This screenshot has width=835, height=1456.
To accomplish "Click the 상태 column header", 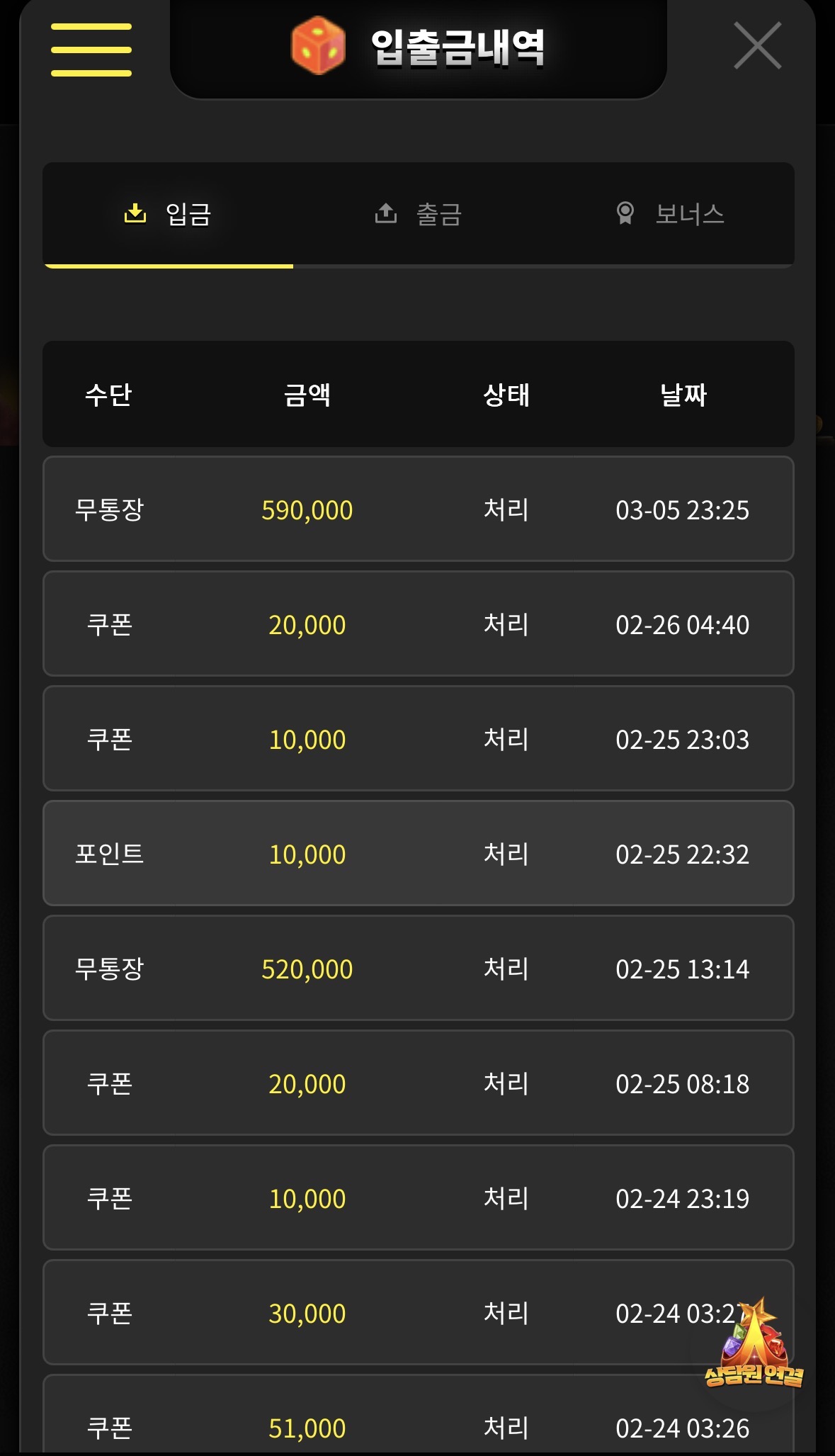I will coord(506,395).
